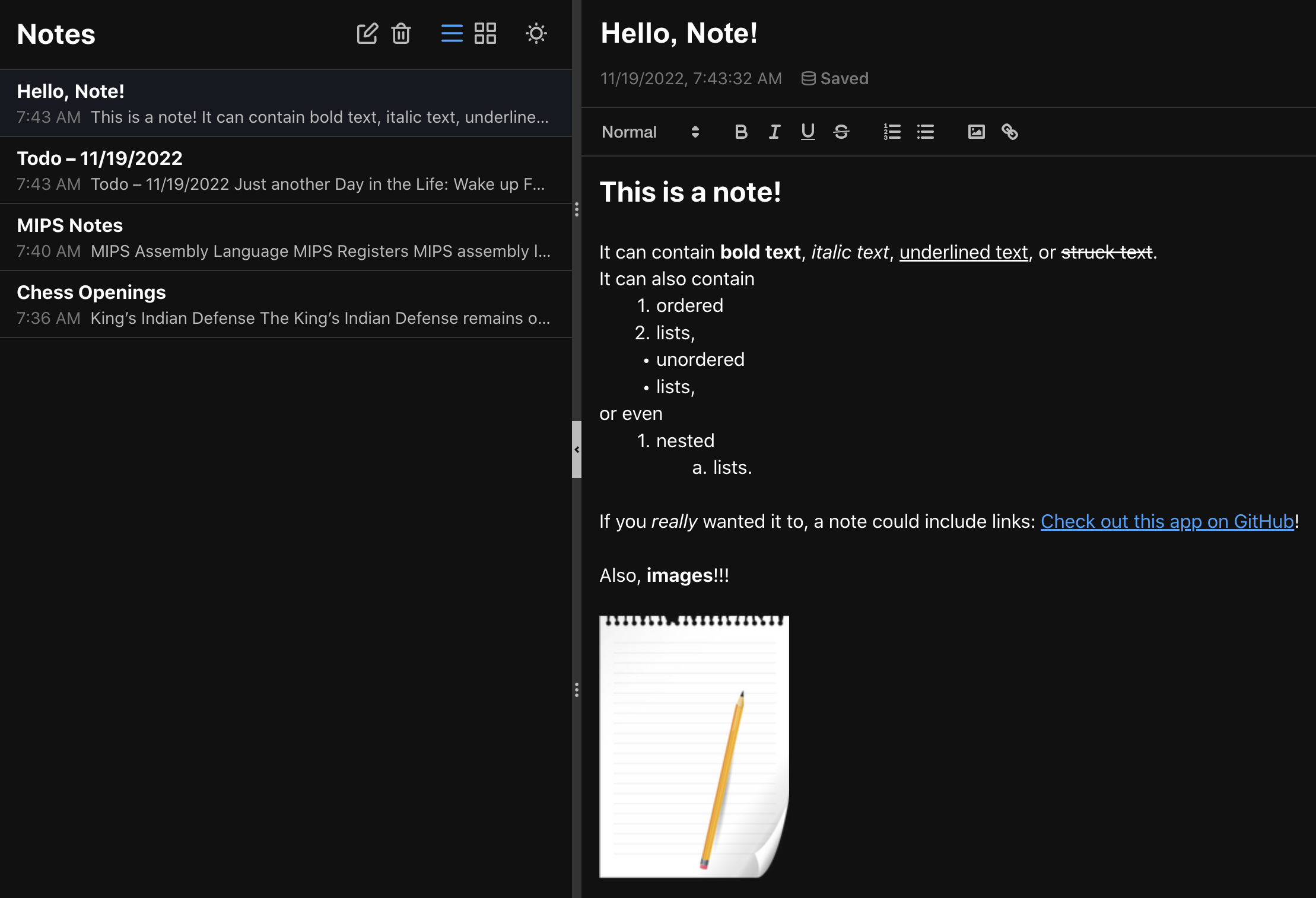Edit the Hello, Note! title field
This screenshot has width=1316, height=898.
pos(679,33)
